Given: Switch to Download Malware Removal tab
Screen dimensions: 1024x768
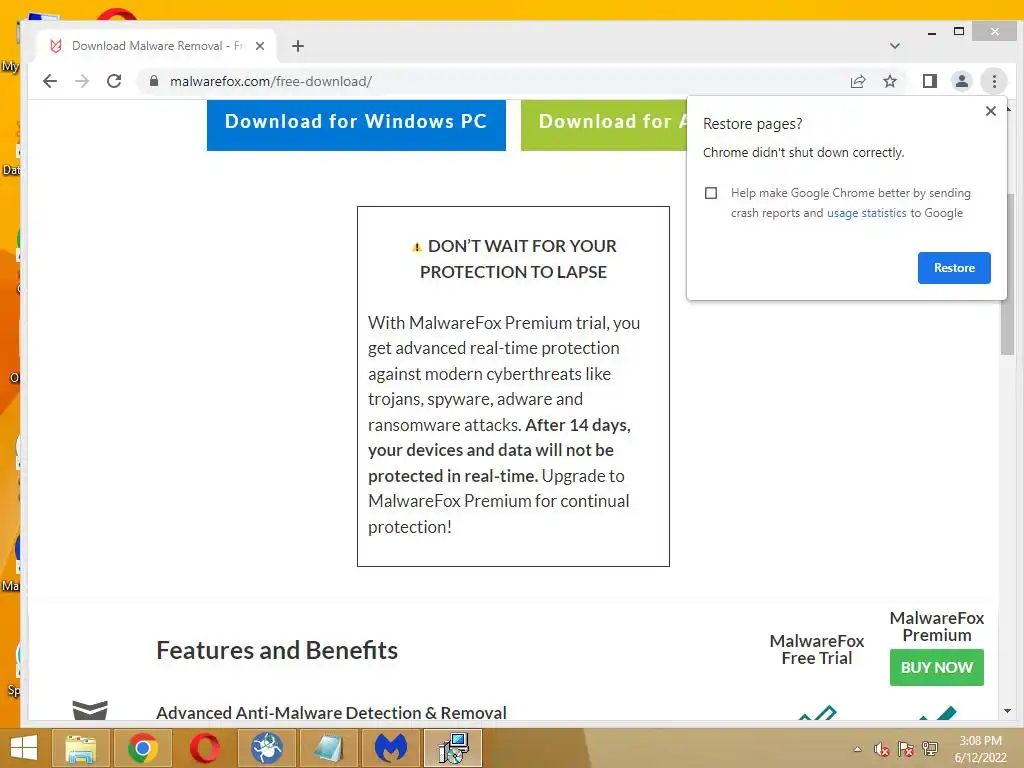Looking at the screenshot, I should 157,46.
